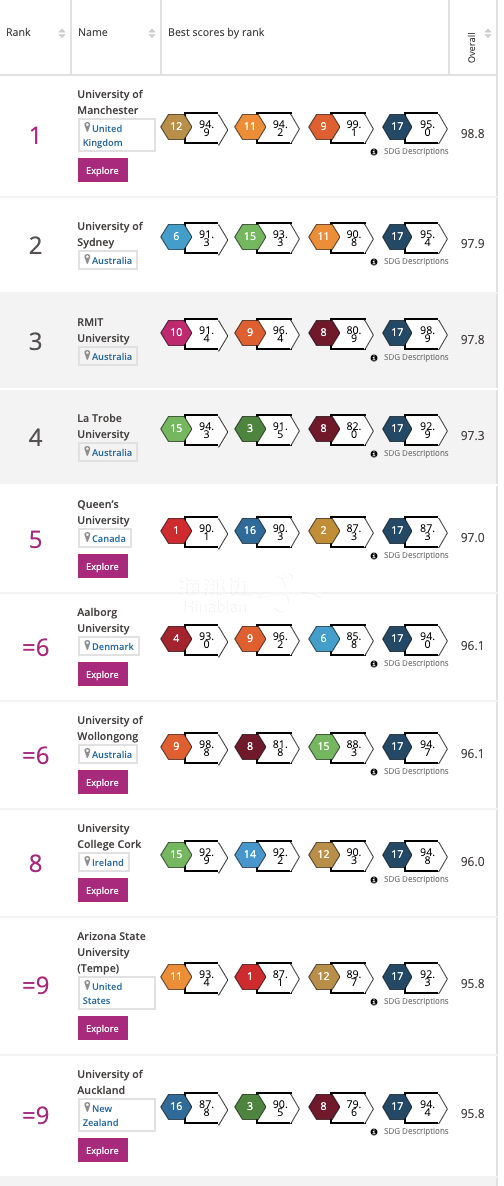This screenshot has height=1186, width=504.
Task: Click SDG 6 hexagon in University of Sydney row
Action: coord(176,237)
